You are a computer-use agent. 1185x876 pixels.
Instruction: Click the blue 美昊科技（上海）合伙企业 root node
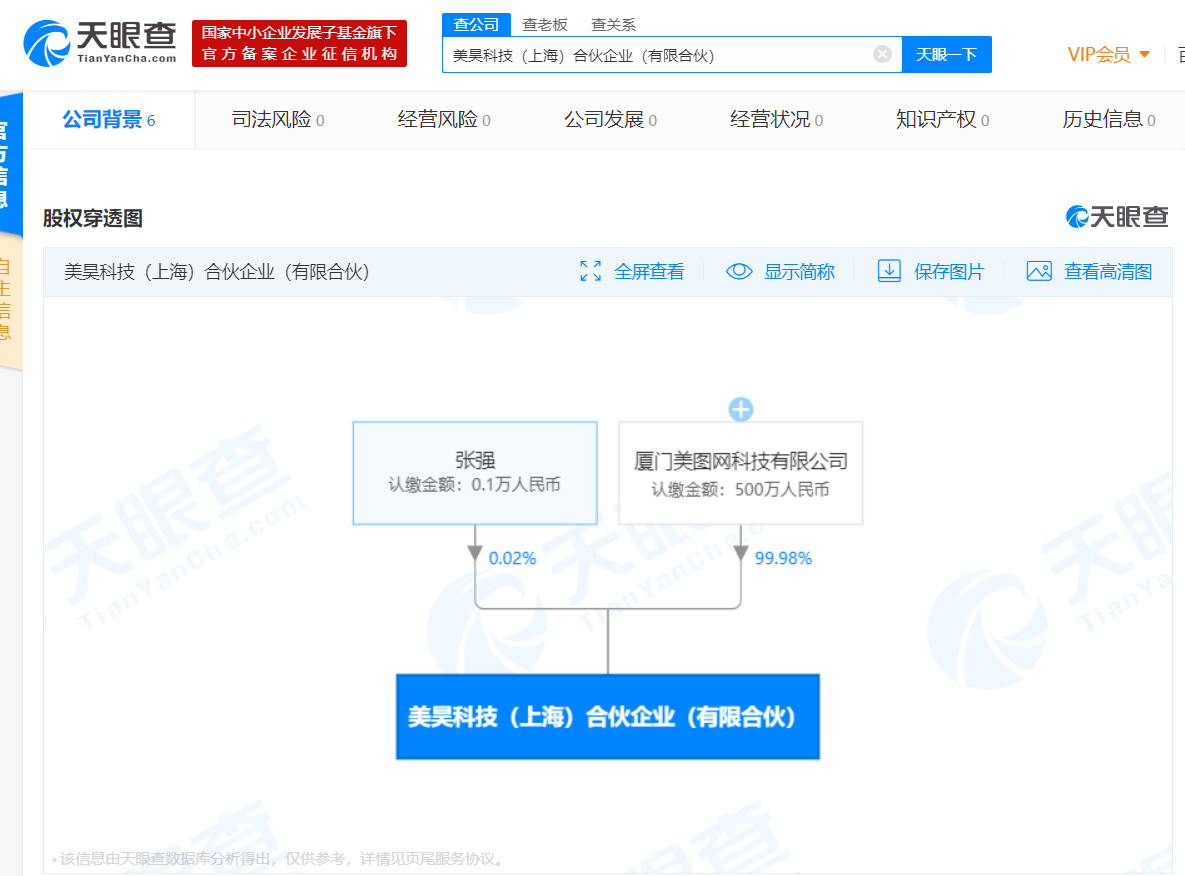pyautogui.click(x=608, y=717)
